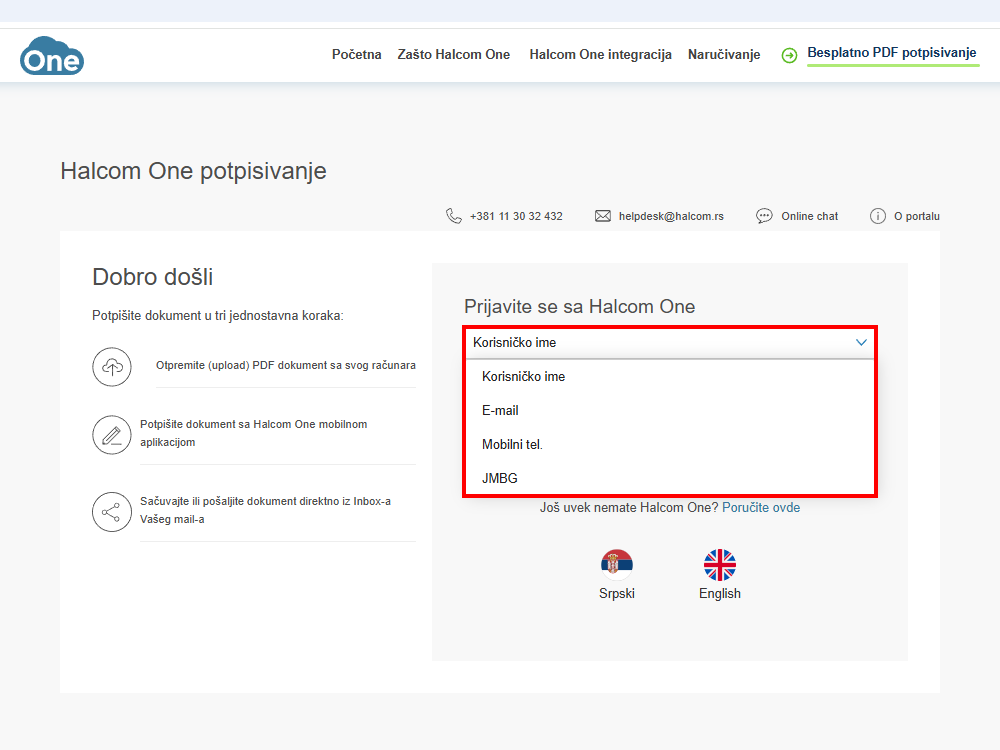This screenshot has height=750, width=1000.
Task: Click the 'Dobro došli' heading
Action: click(152, 277)
